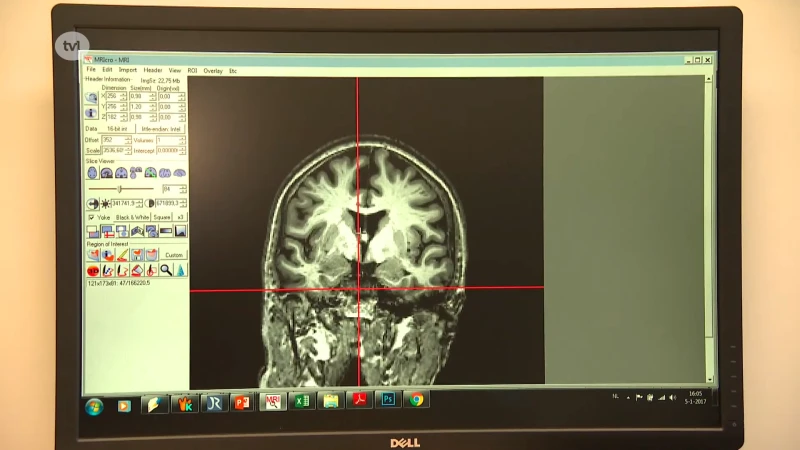Viewport: 800px width, 450px height.
Task: Select the 3D brain render icon
Action: [180, 173]
